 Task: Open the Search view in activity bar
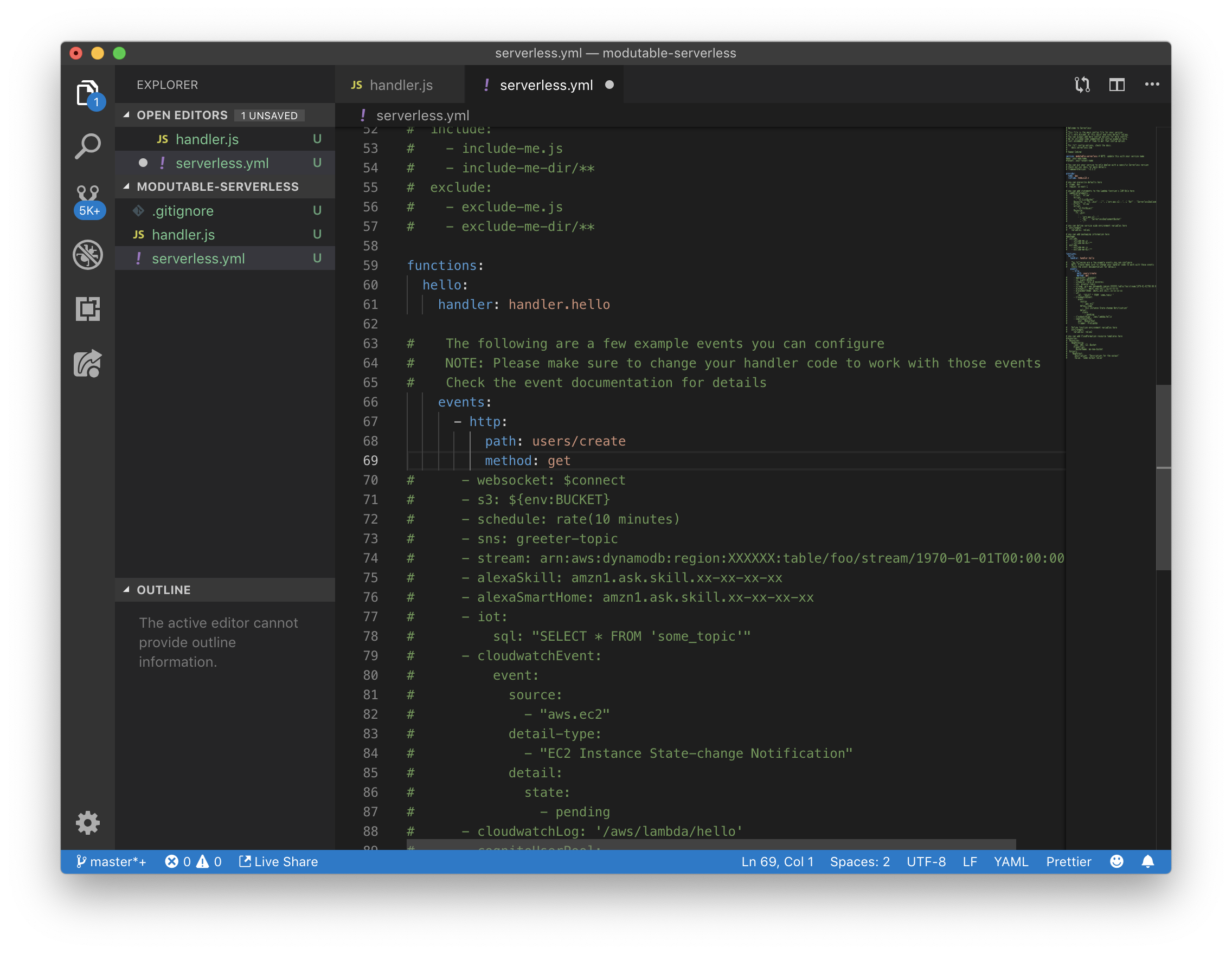(x=87, y=146)
